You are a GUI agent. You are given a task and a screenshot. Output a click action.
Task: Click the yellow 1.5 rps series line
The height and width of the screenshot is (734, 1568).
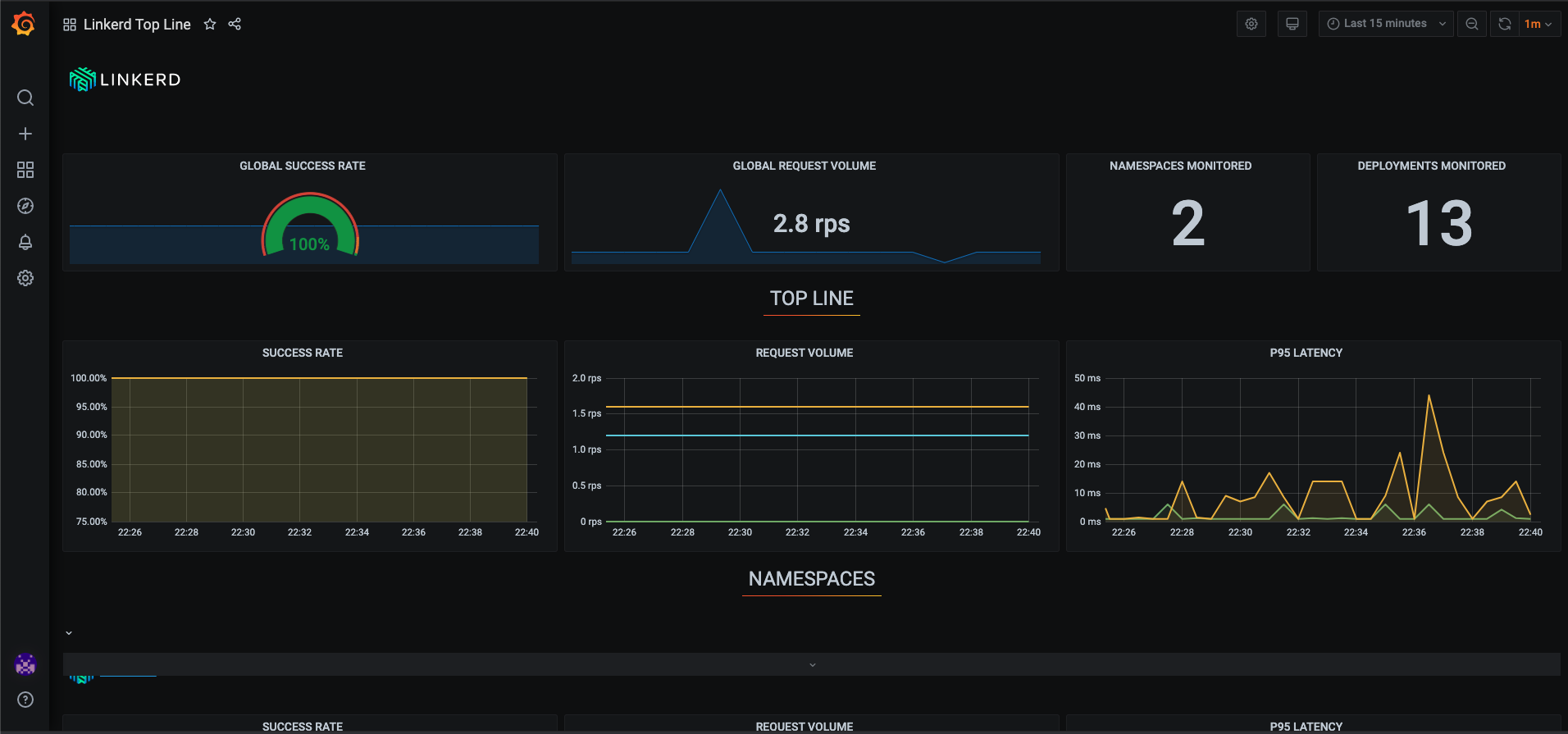pyautogui.click(x=817, y=407)
